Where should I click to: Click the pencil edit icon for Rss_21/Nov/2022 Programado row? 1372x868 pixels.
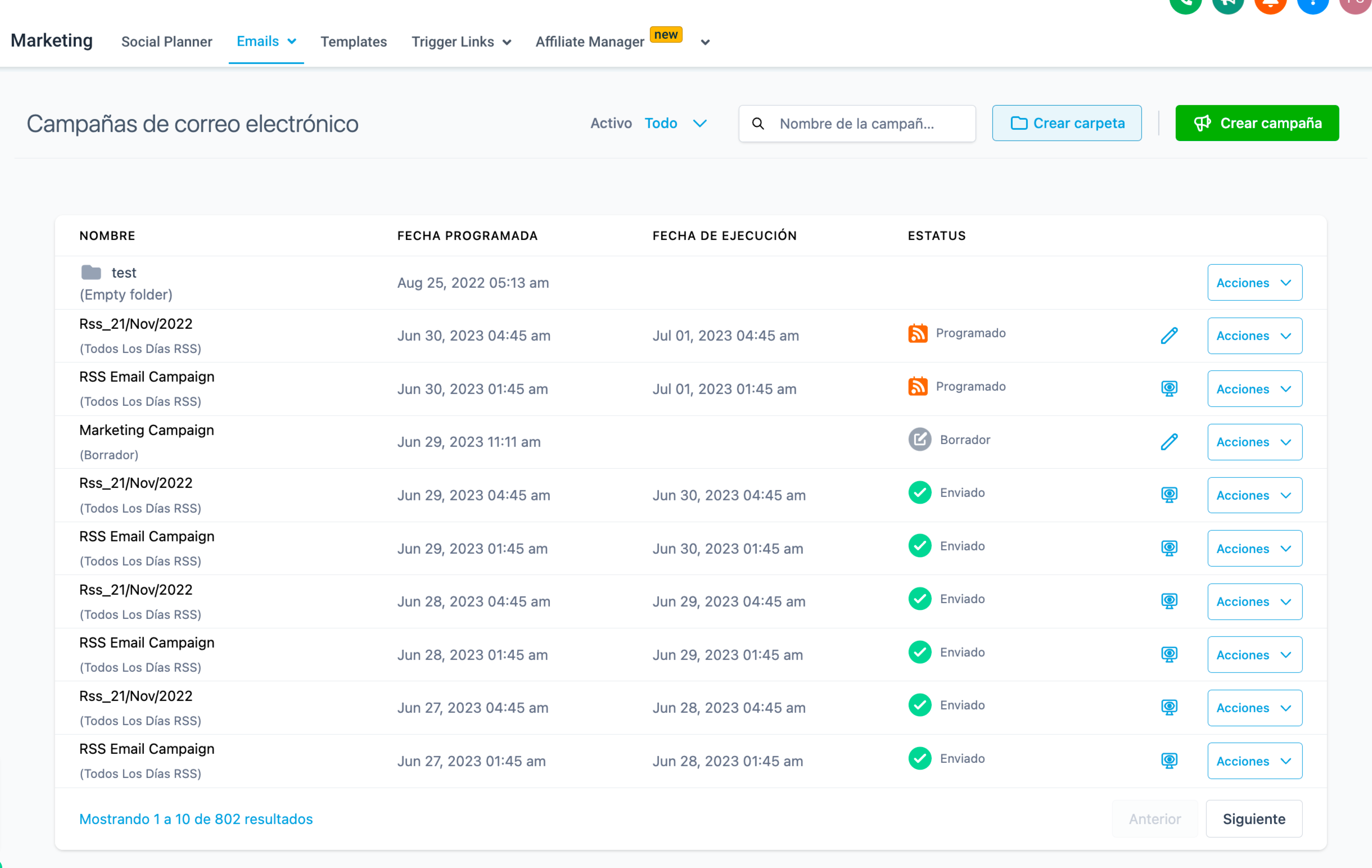coord(1168,336)
